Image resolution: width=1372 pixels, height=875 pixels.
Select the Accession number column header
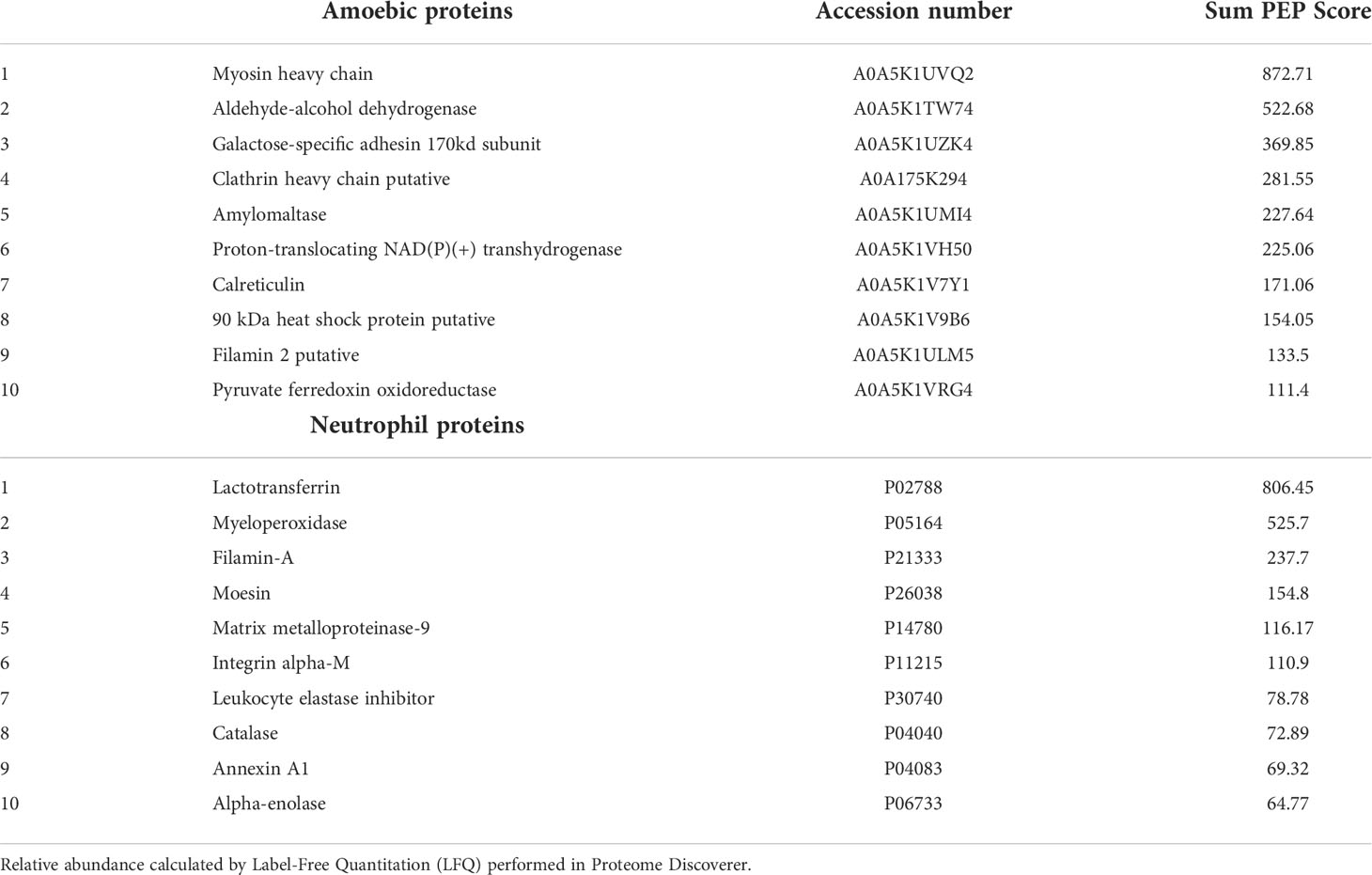[913, 12]
